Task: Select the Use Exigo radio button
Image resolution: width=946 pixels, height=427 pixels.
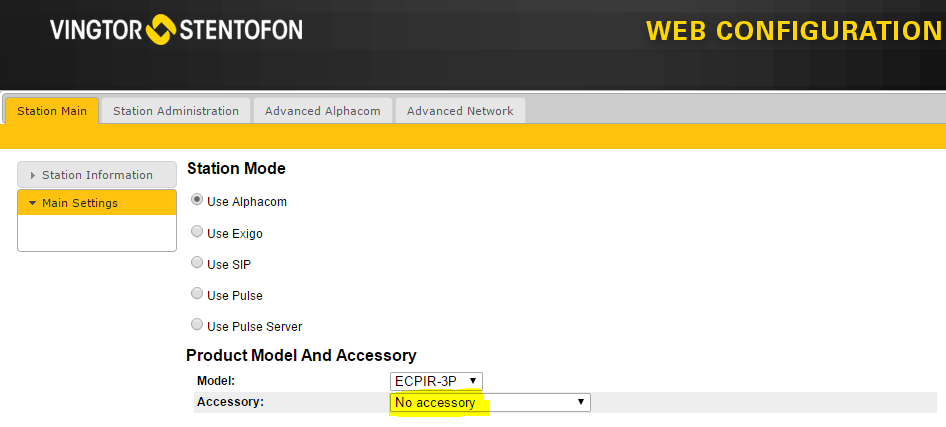Action: click(197, 232)
